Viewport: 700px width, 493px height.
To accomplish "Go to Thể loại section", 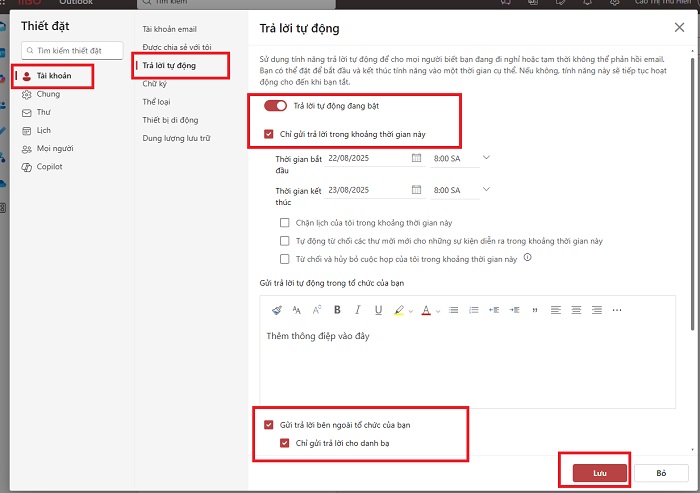I will click(x=156, y=102).
